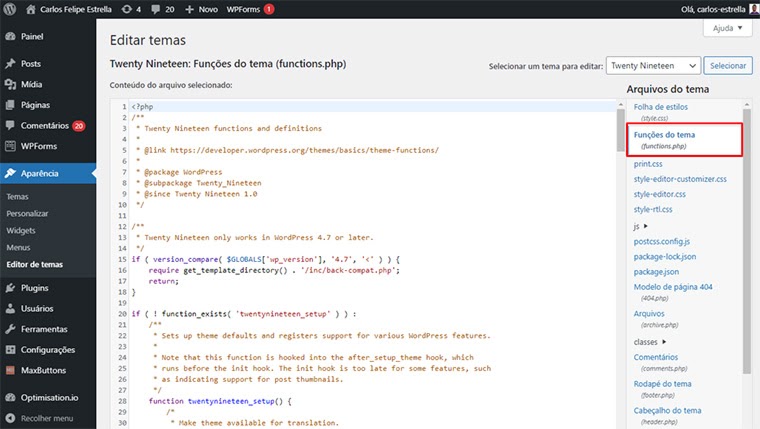Click the Painel dashboard icon

click(10, 36)
